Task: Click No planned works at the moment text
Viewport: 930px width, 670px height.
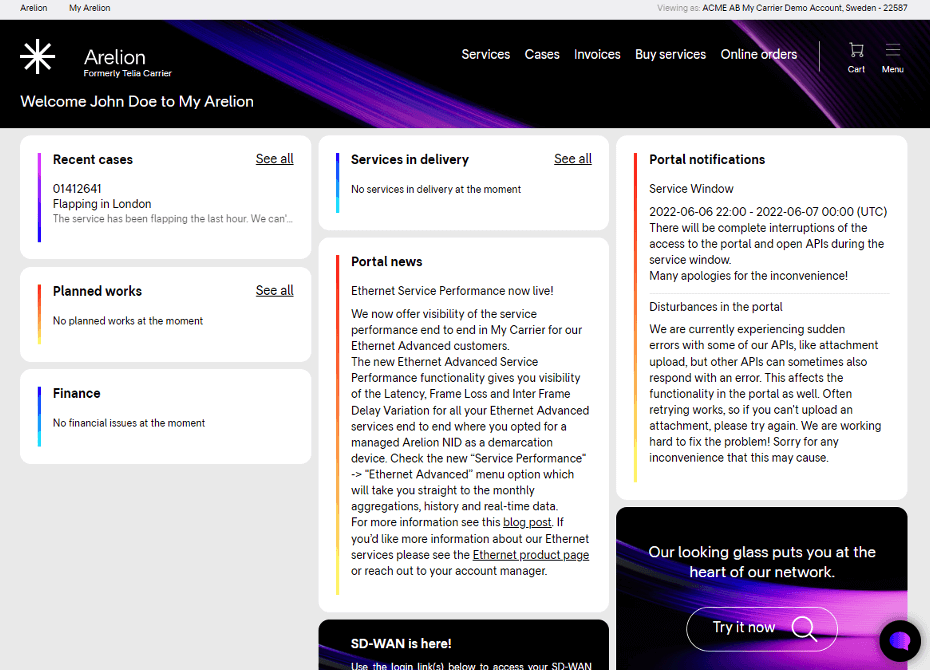Action: (128, 321)
